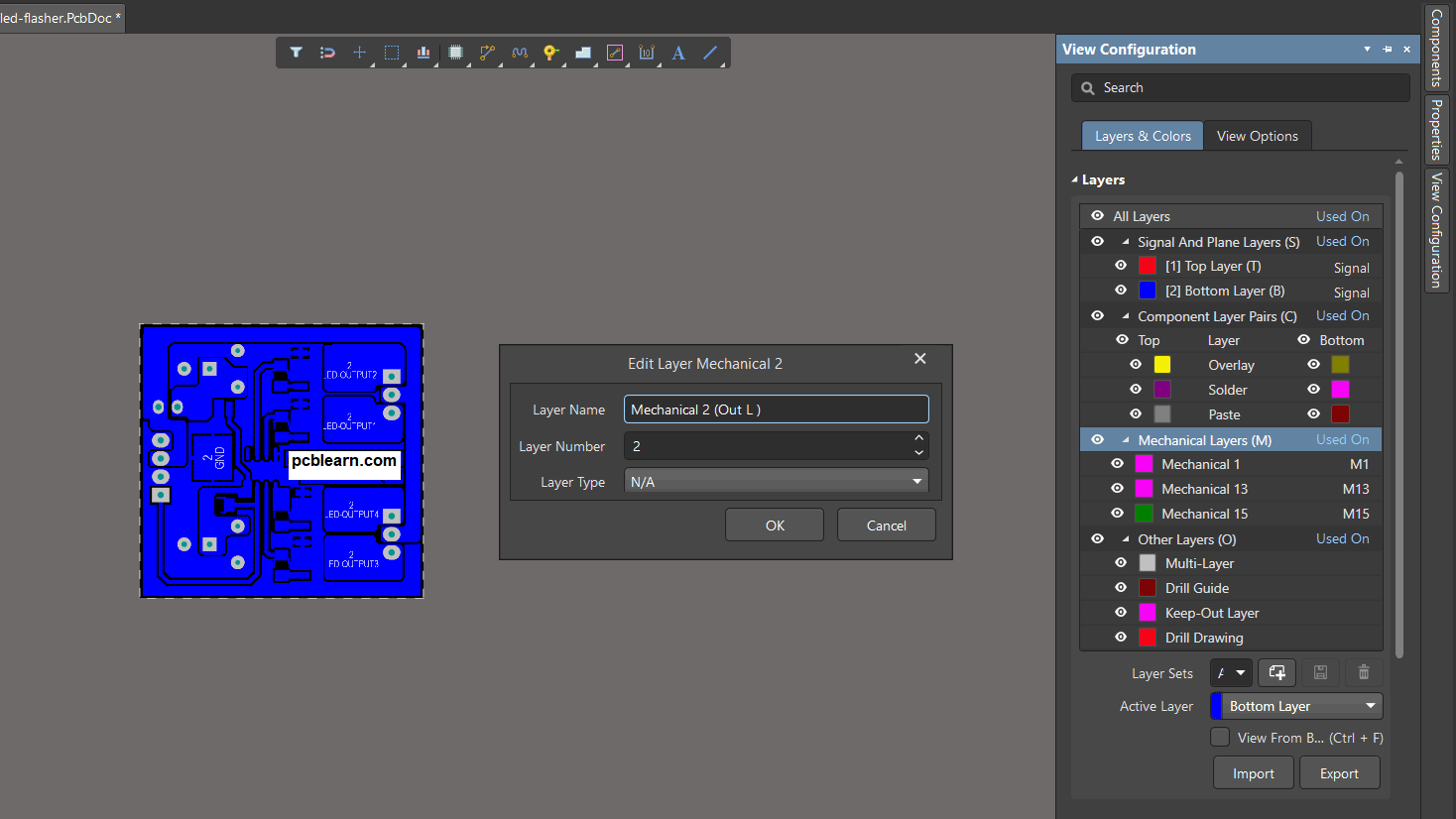Create a new layer set
This screenshot has height=819, width=1456.
[x=1276, y=673]
